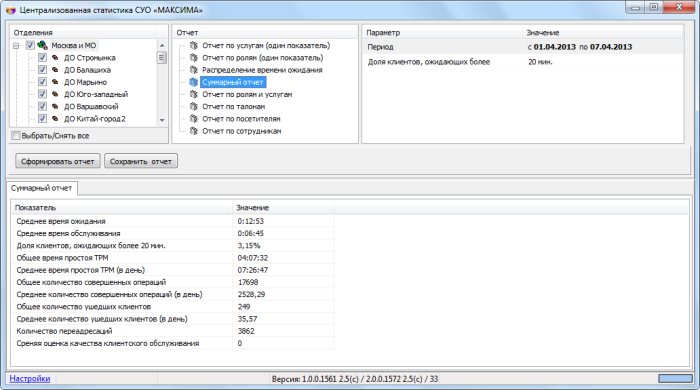Image resolution: width=700 pixels, height=390 pixels.
Task: Uncheck the ДО Варшавский checkbox
Action: pyautogui.click(x=42, y=106)
